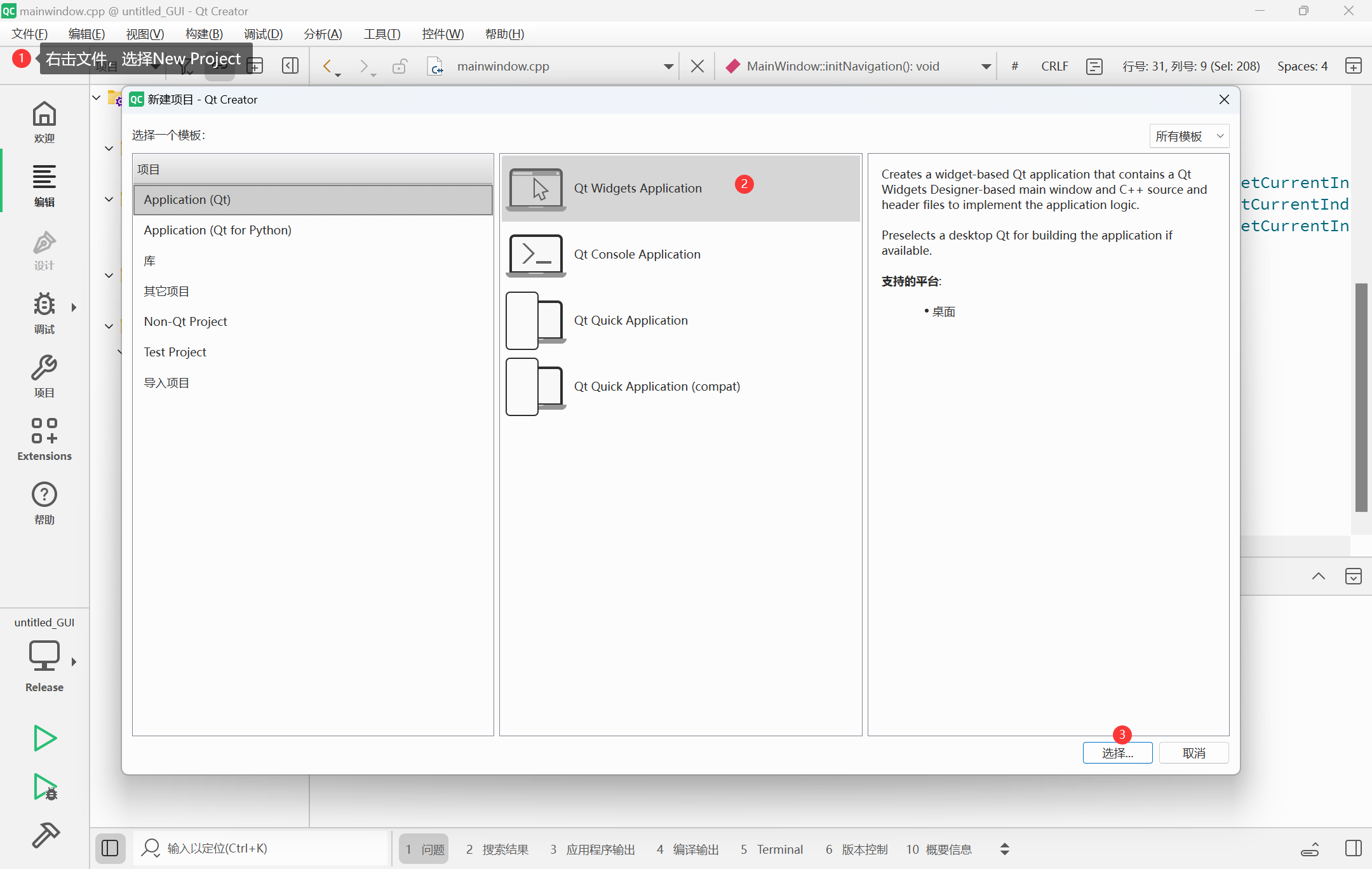Expand the MainWindow::initNavigation symbol dropdown
Viewport: 1372px width, 869px height.
[986, 66]
